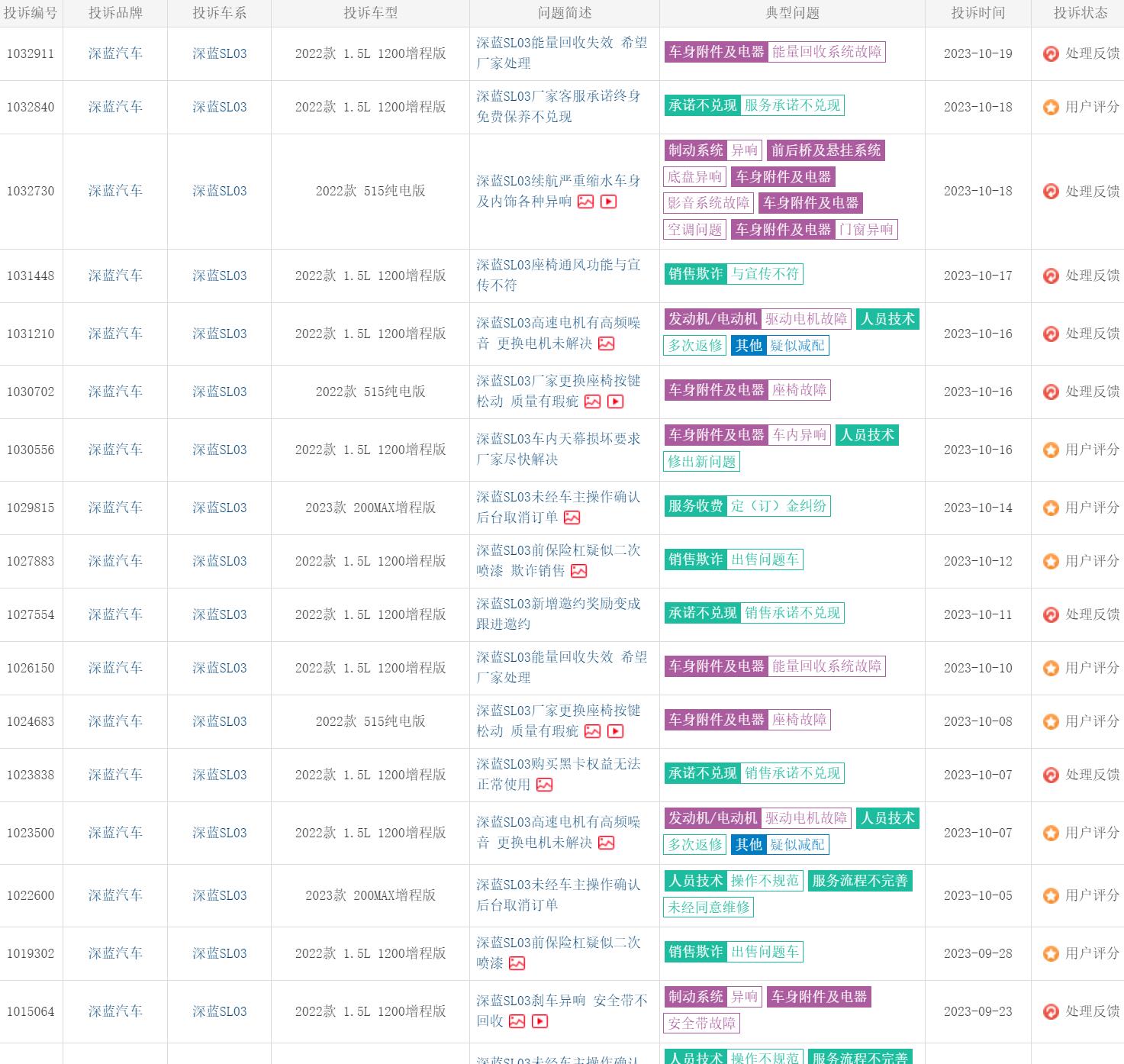Select the 出售问题车 tag in row 1027883
This screenshot has height=1064, width=1124.
point(765,559)
